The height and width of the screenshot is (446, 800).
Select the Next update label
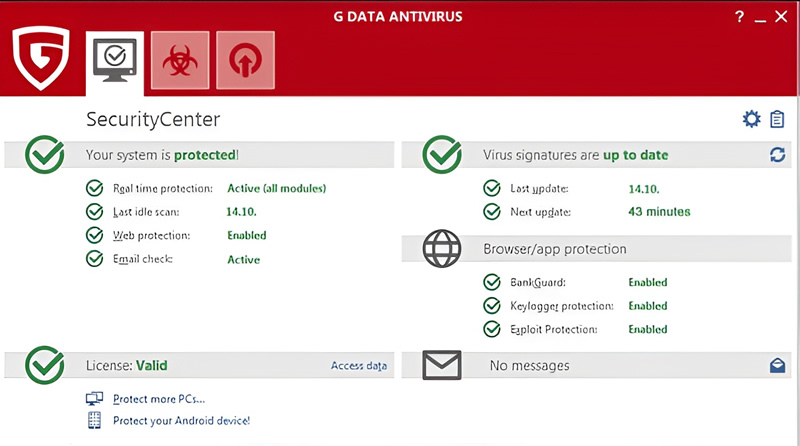pyautogui.click(x=540, y=212)
